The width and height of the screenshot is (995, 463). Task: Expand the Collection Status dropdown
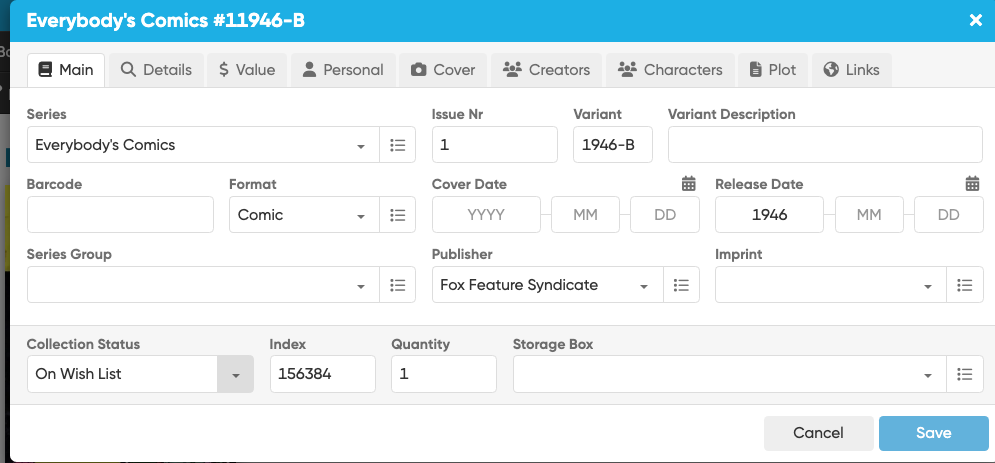click(x=235, y=375)
